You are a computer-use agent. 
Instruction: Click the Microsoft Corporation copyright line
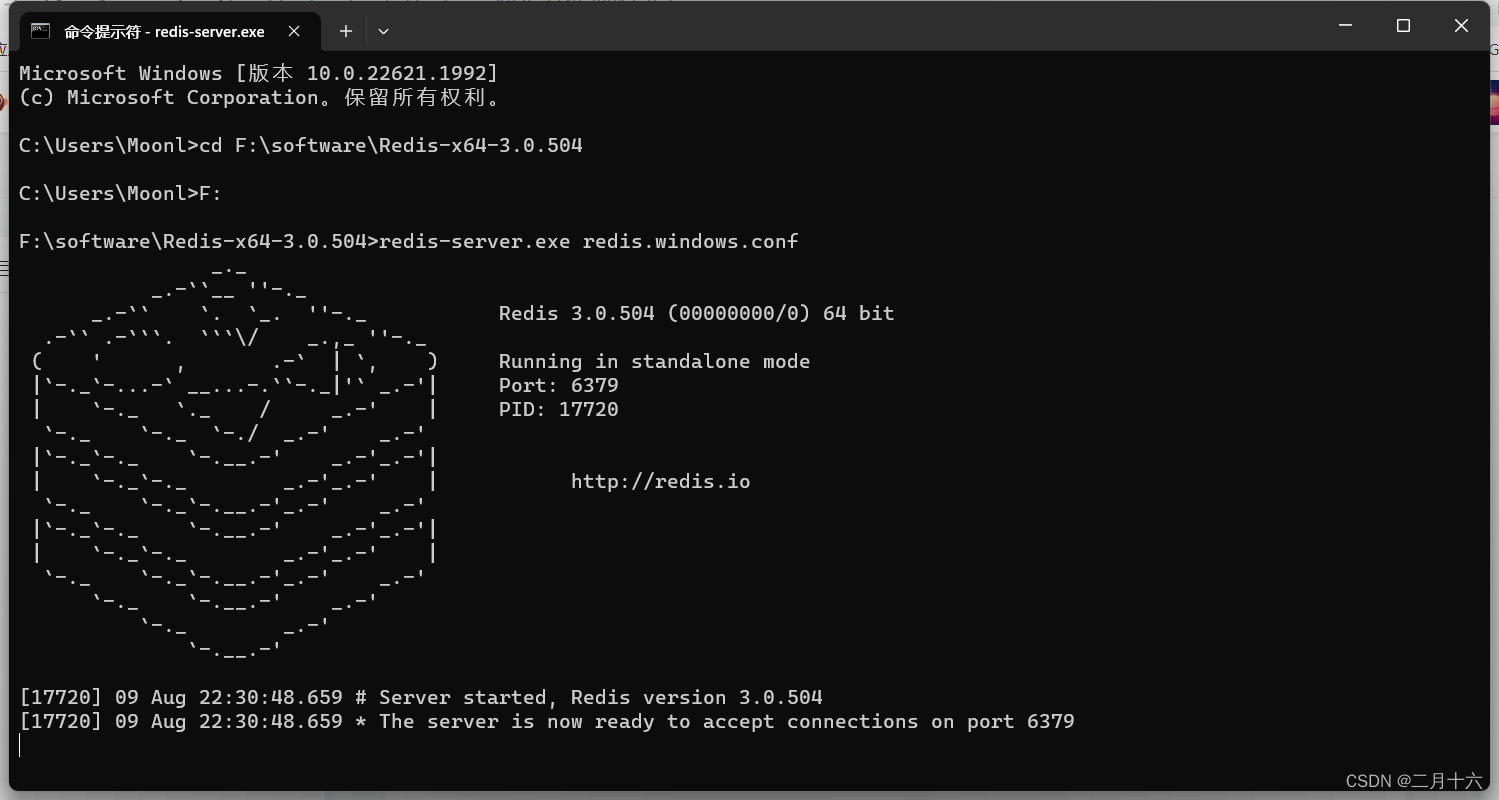(x=260, y=98)
